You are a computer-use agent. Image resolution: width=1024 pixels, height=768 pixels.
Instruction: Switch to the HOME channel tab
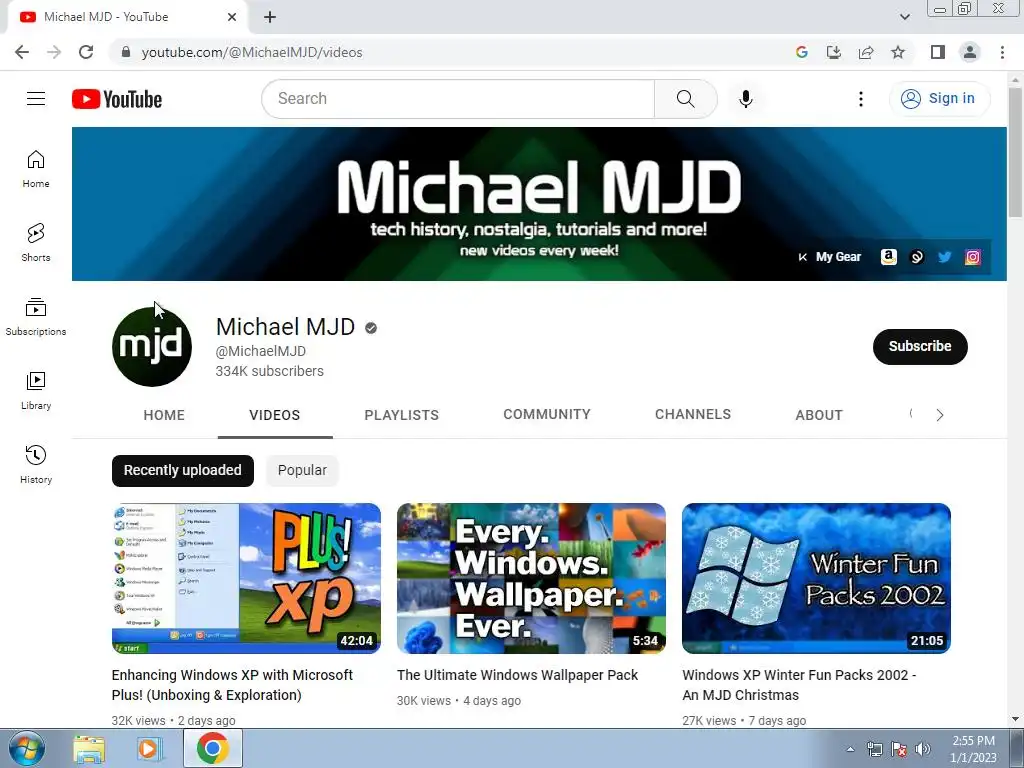[164, 415]
